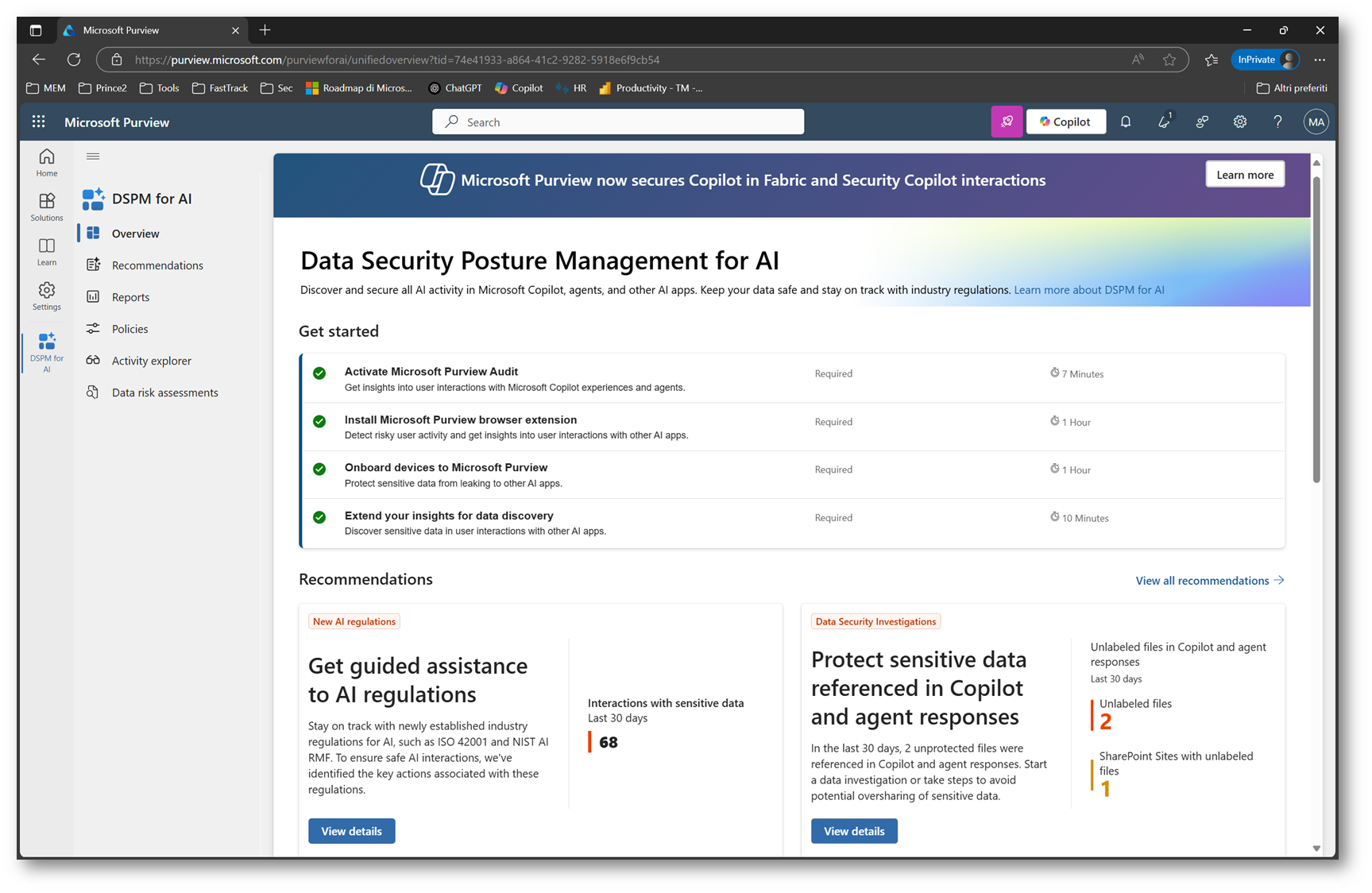Open the Prince2 bookmarks folder
Image resolution: width=1372 pixels, height=893 pixels.
[102, 88]
